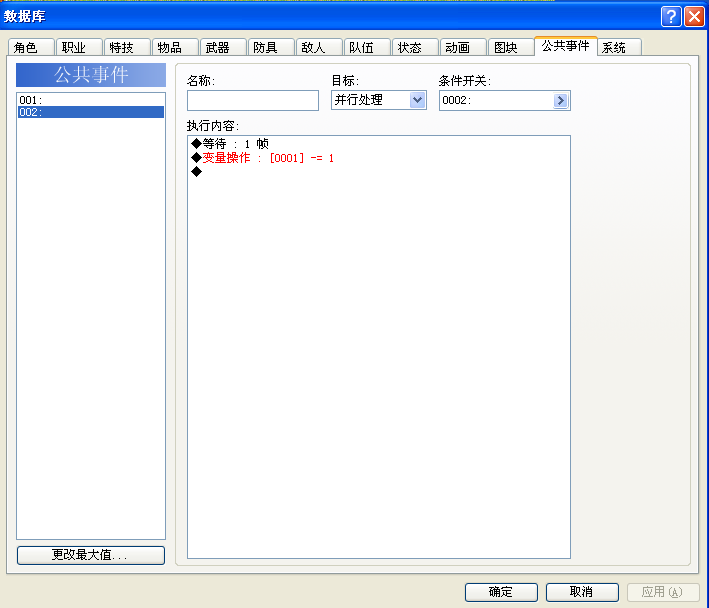The height and width of the screenshot is (608, 709).
Task: Focus the 名称 text field
Action: (x=253, y=100)
